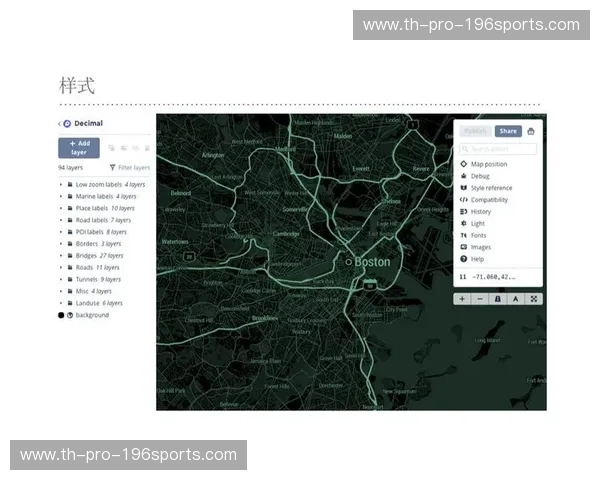
Task: Click the Decimal style logo icon
Action: tap(67, 124)
